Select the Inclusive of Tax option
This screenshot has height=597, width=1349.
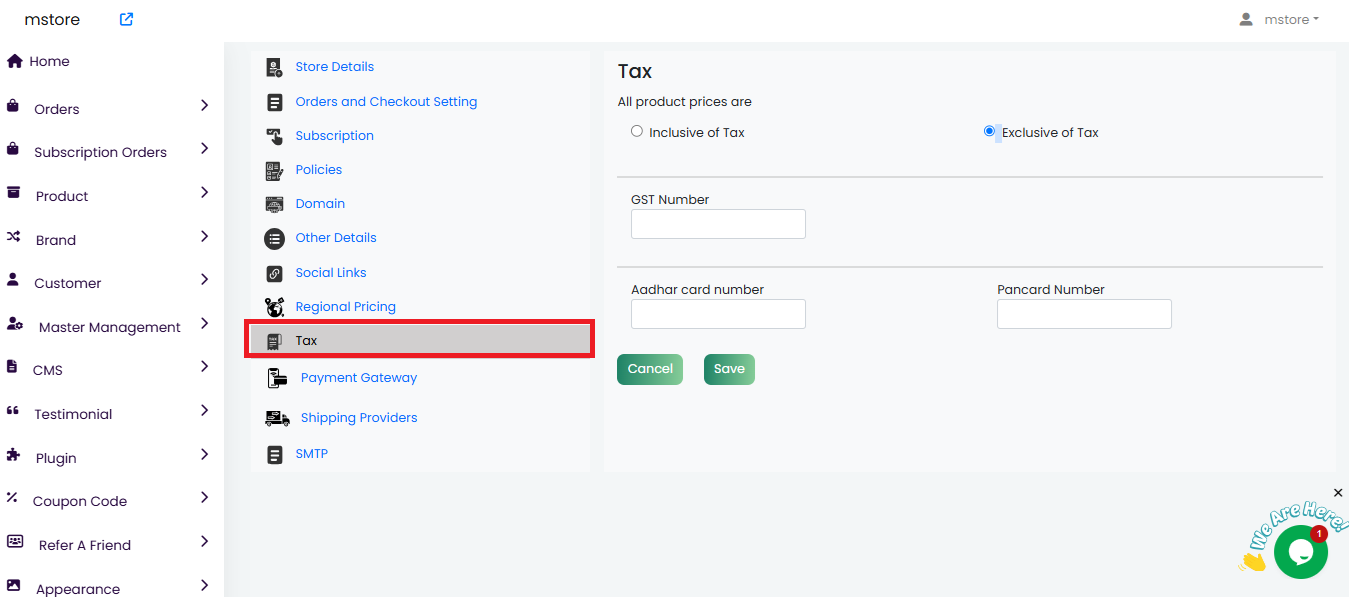click(x=637, y=131)
